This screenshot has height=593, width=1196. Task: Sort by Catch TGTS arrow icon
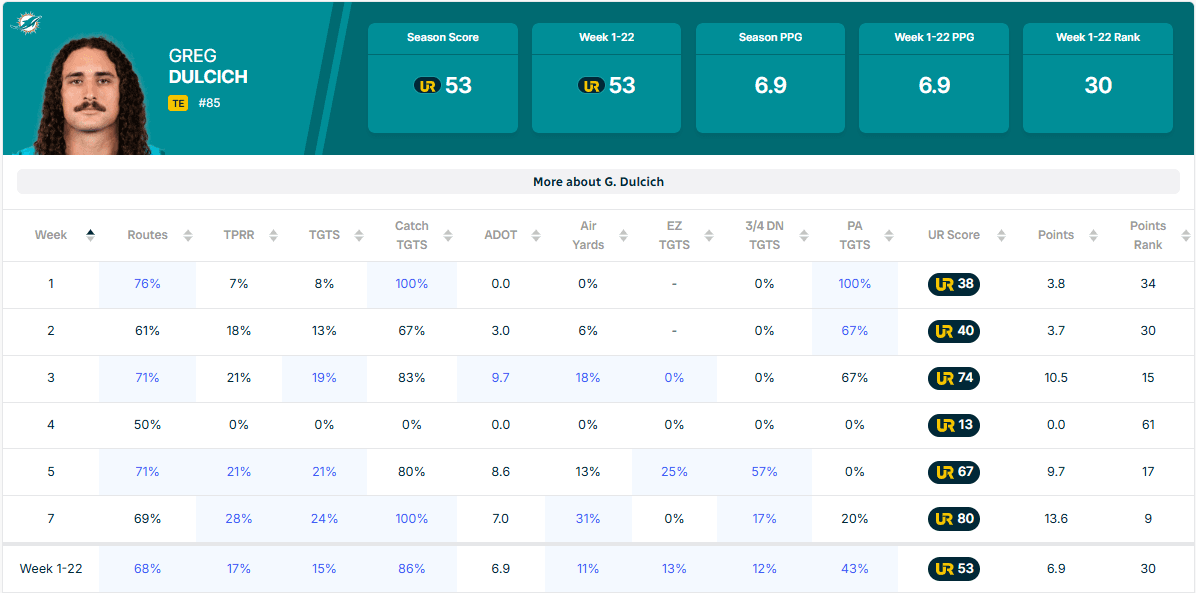tap(448, 235)
